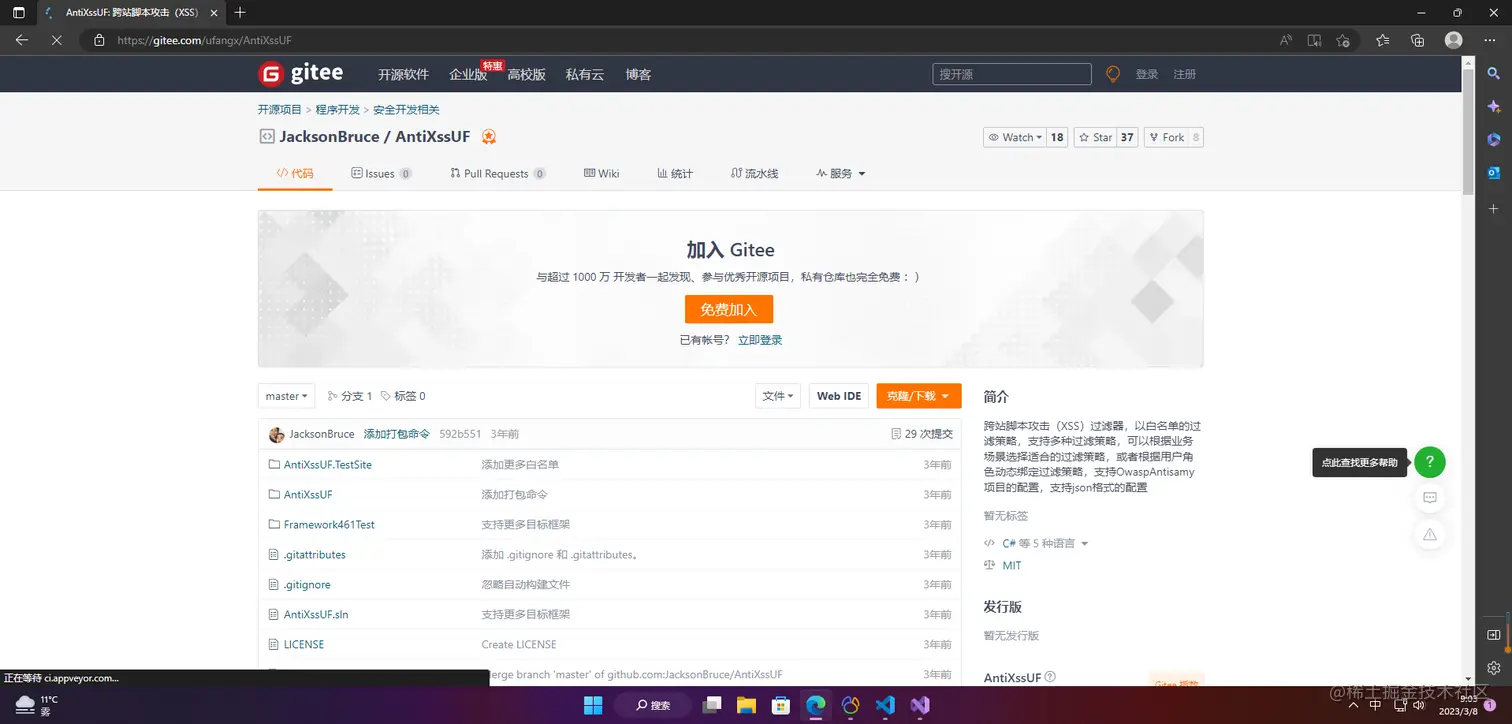Open the 克隆/下载 dropdown
This screenshot has width=1512, height=724.
tap(917, 396)
